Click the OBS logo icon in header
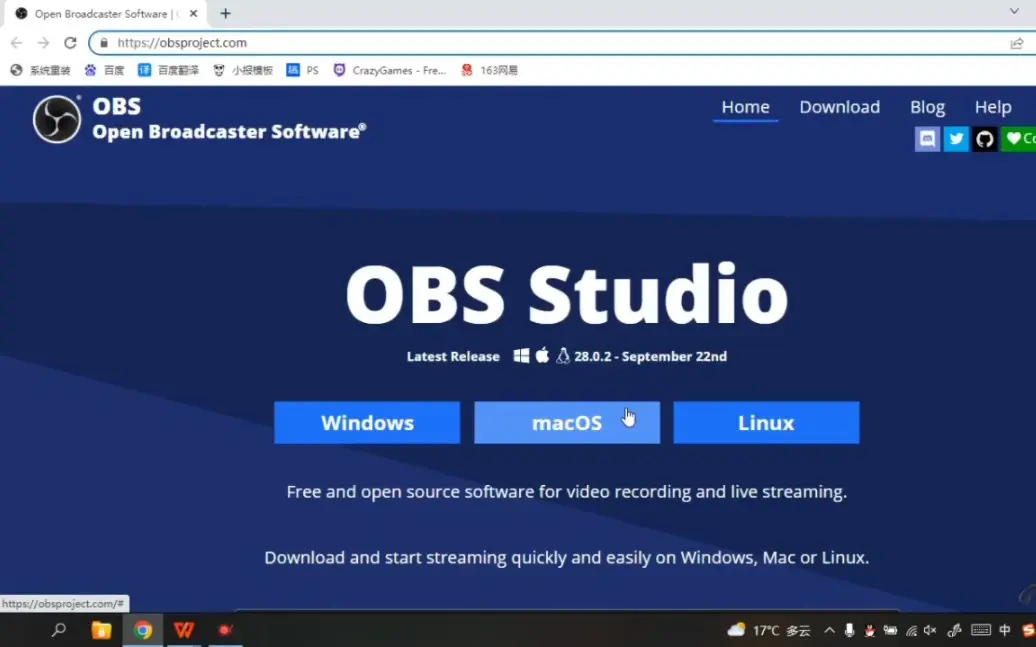Image resolution: width=1036 pixels, height=647 pixels. click(57, 120)
